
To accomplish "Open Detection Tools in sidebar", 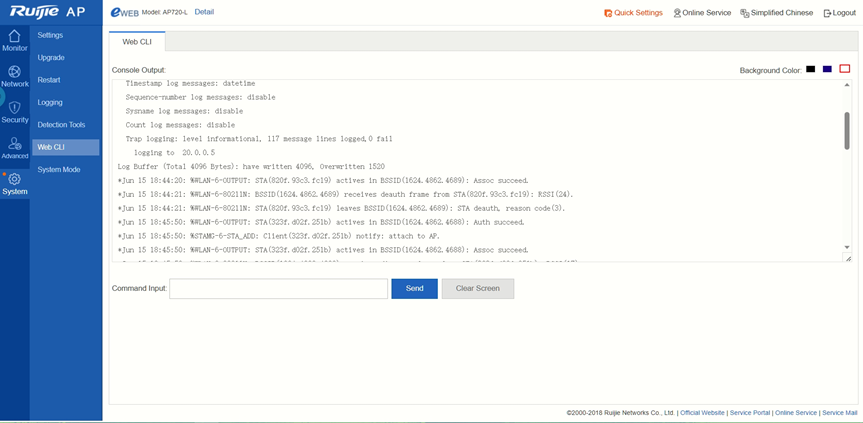I will click(x=61, y=125).
